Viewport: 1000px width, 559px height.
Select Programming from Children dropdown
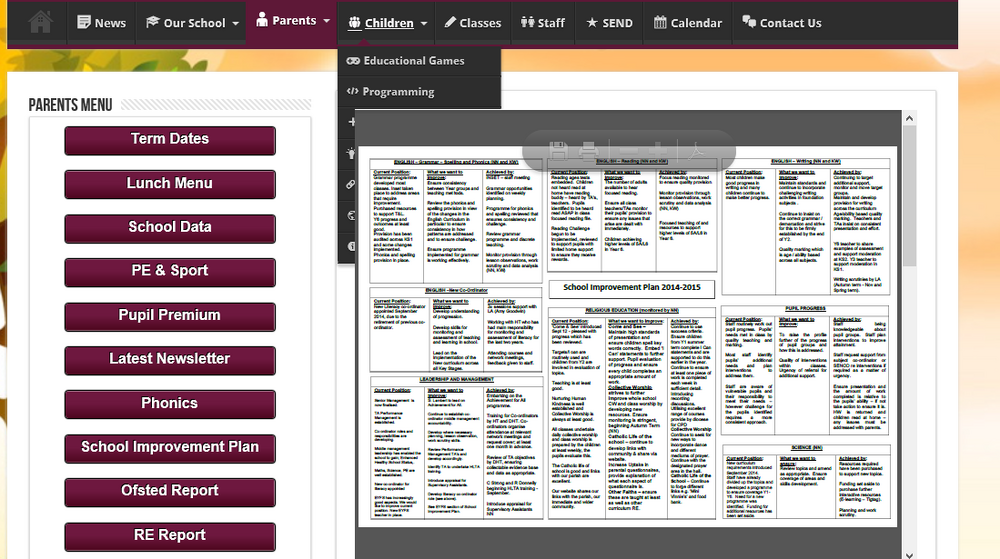(x=420, y=92)
